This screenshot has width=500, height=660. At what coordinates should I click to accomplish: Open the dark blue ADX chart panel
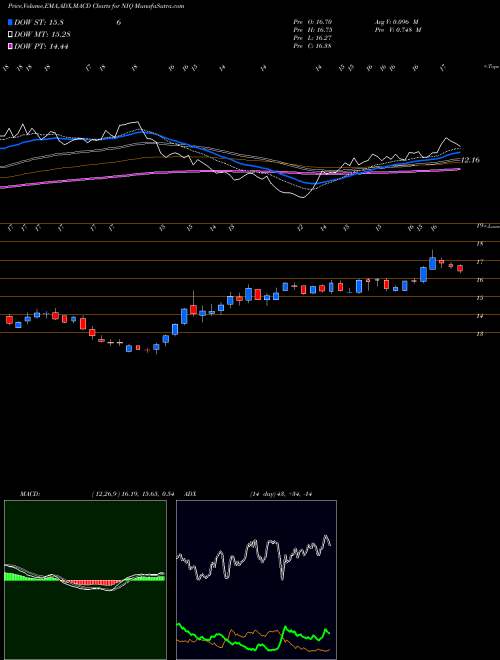click(x=256, y=580)
